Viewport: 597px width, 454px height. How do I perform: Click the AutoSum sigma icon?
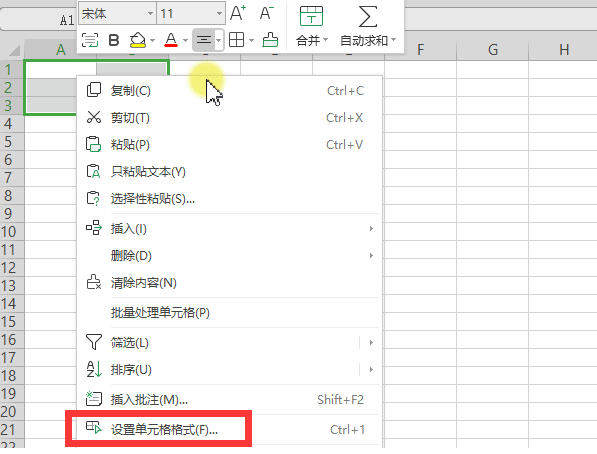tap(367, 16)
